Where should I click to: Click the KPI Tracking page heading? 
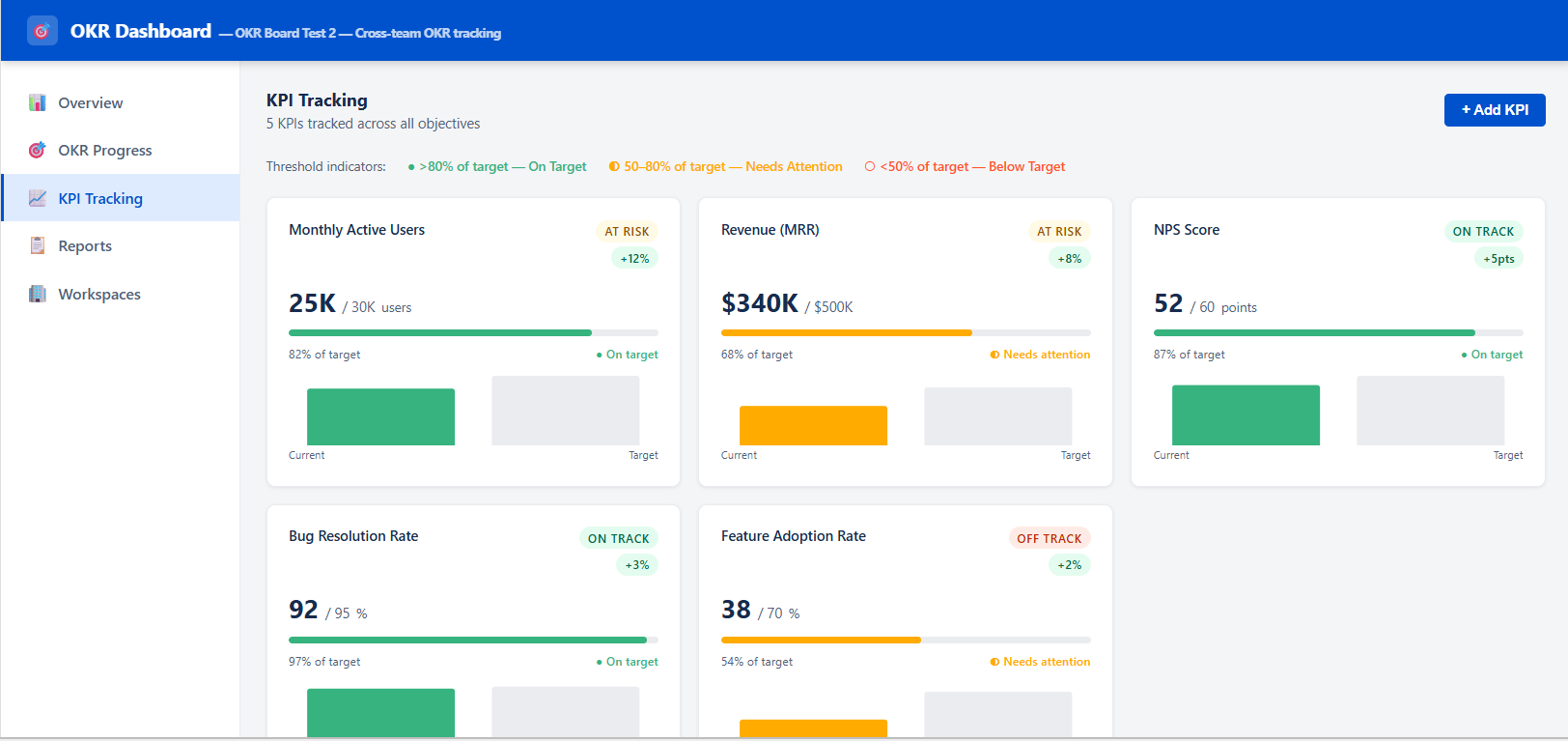coord(317,100)
